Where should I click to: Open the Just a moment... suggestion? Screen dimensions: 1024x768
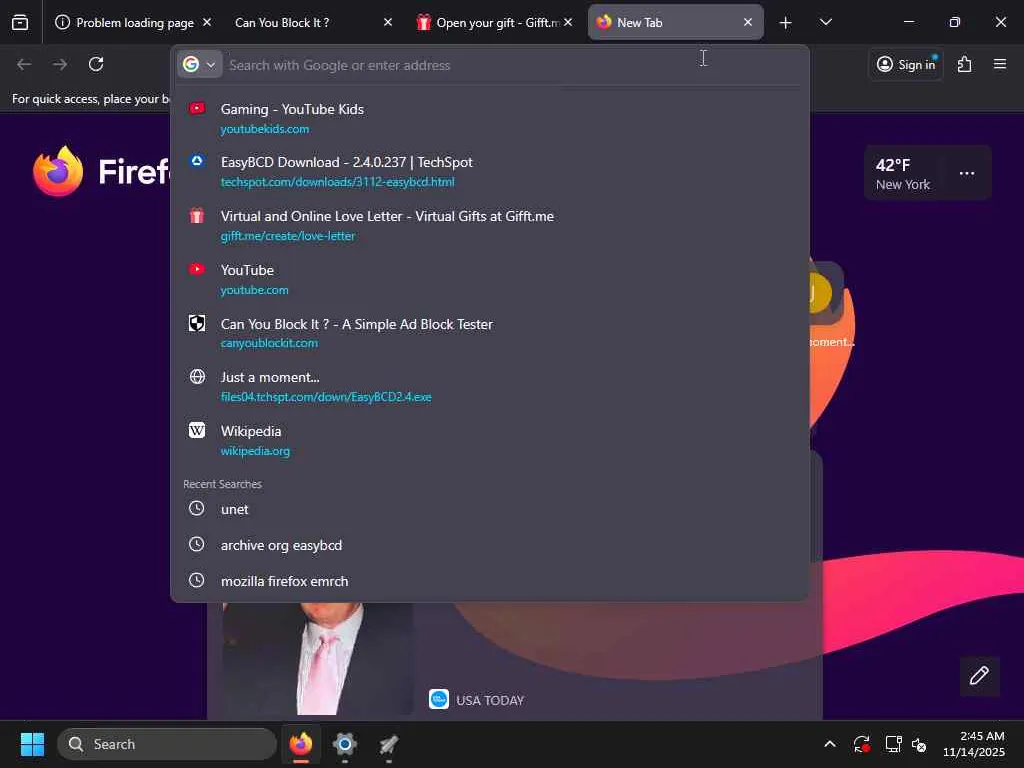[490, 387]
